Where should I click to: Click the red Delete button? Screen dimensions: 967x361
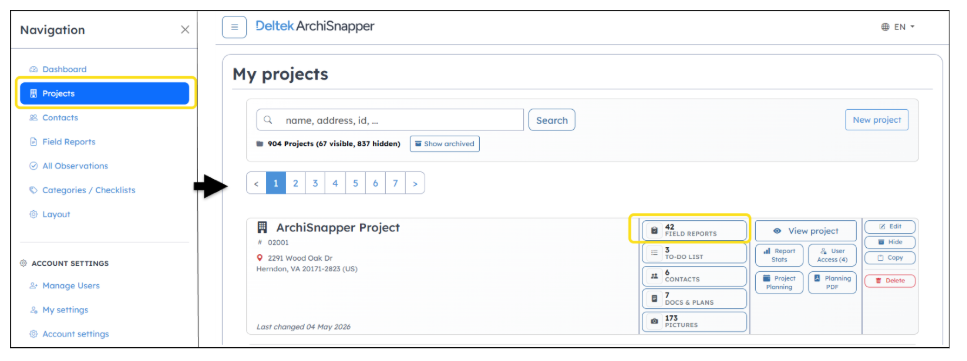pyautogui.click(x=890, y=281)
